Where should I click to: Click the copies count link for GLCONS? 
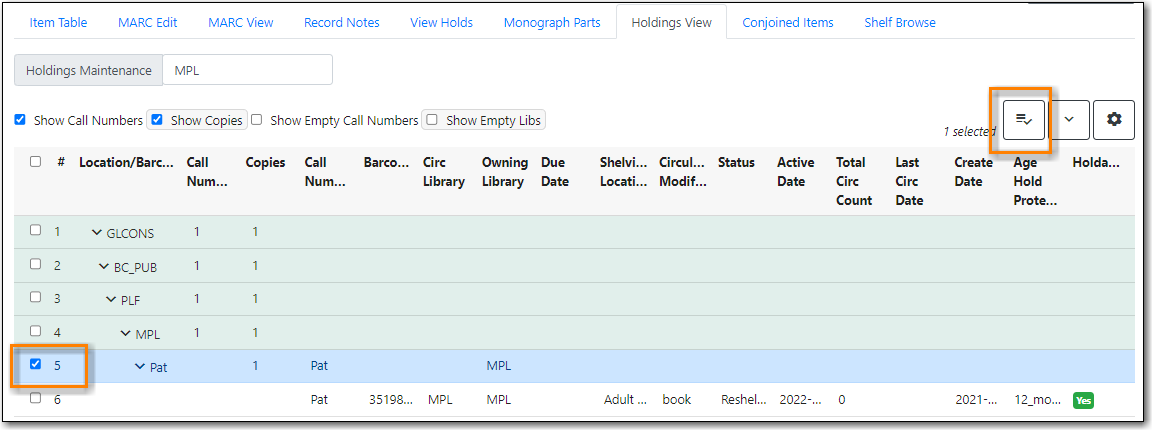(255, 232)
